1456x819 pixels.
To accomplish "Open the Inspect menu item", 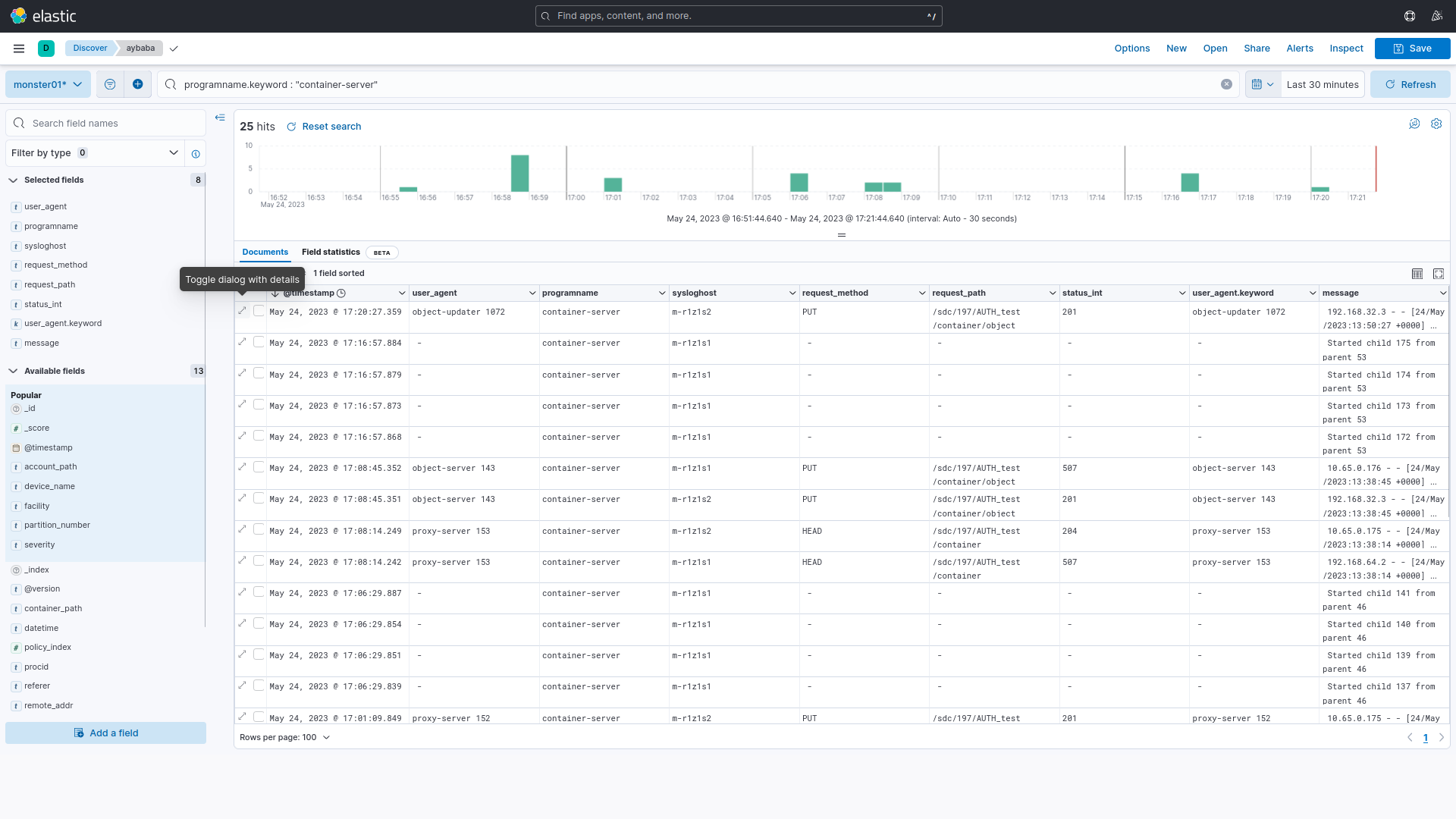I will point(1346,49).
